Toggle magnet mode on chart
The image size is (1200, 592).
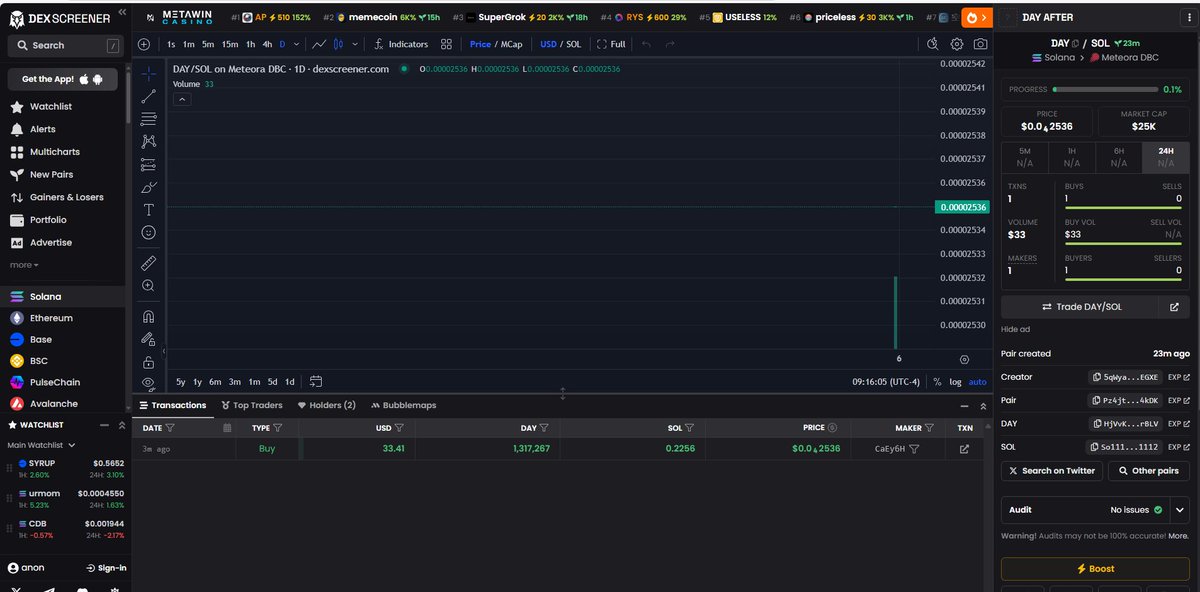click(x=148, y=316)
